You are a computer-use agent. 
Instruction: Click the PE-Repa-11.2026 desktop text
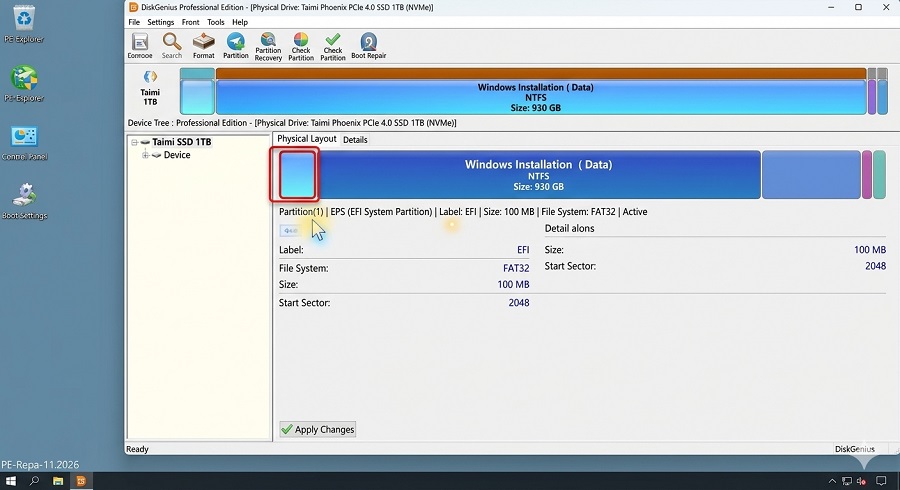pyautogui.click(x=40, y=465)
